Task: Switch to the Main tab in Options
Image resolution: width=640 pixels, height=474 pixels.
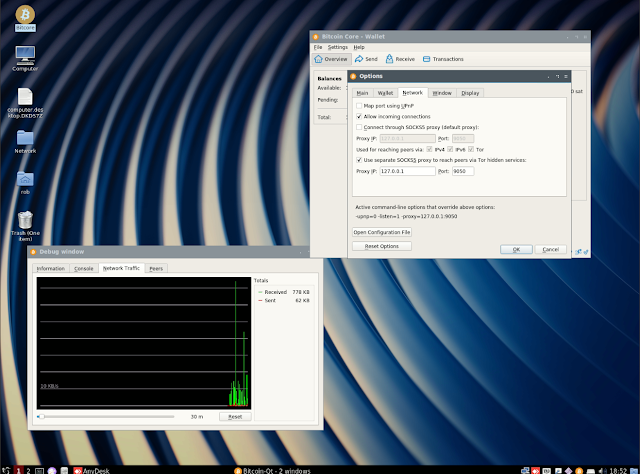Action: click(x=362, y=93)
